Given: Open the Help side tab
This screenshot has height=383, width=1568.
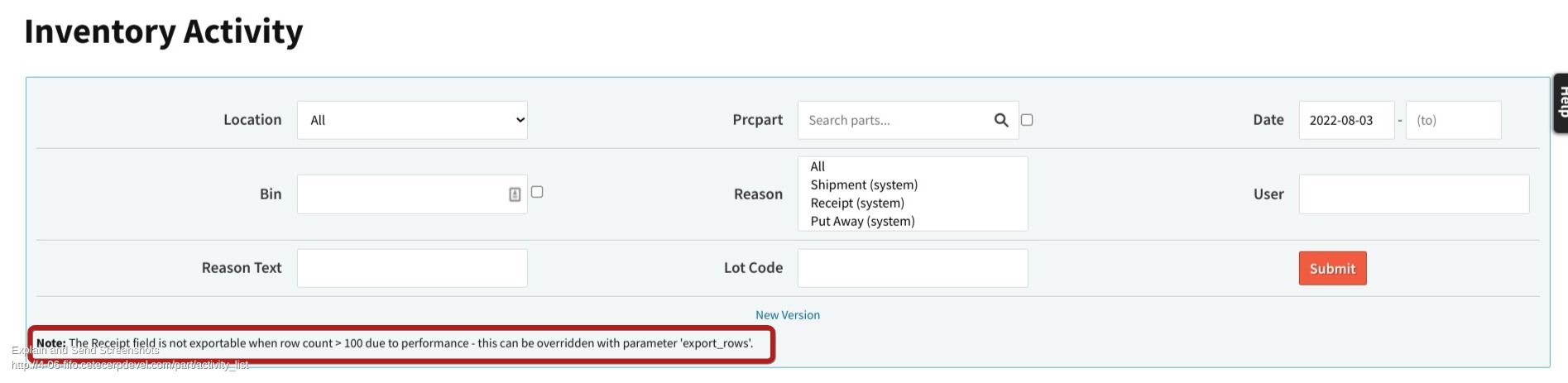Looking at the screenshot, I should click(x=1561, y=103).
